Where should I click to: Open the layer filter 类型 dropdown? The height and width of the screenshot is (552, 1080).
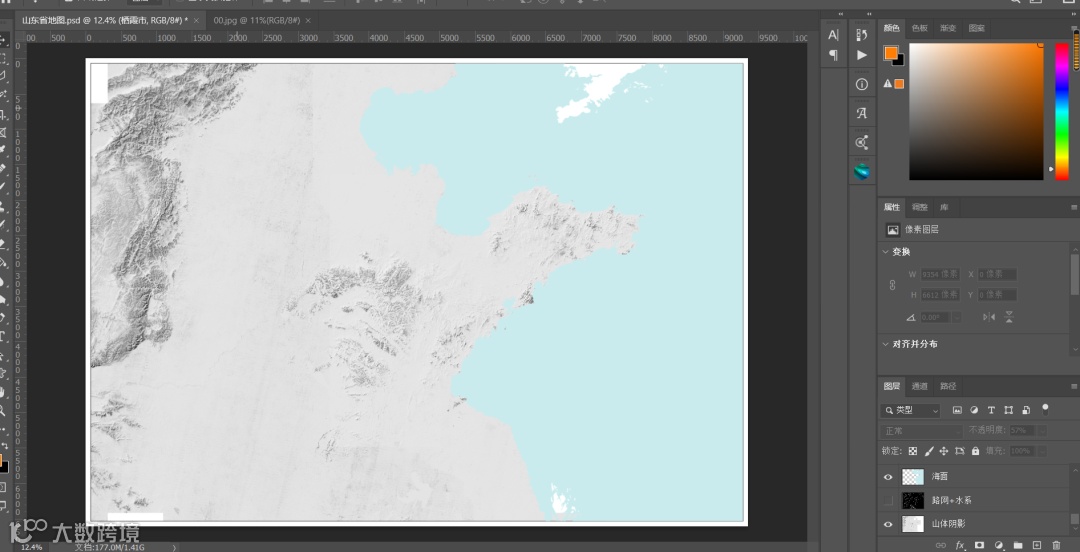(x=911, y=410)
